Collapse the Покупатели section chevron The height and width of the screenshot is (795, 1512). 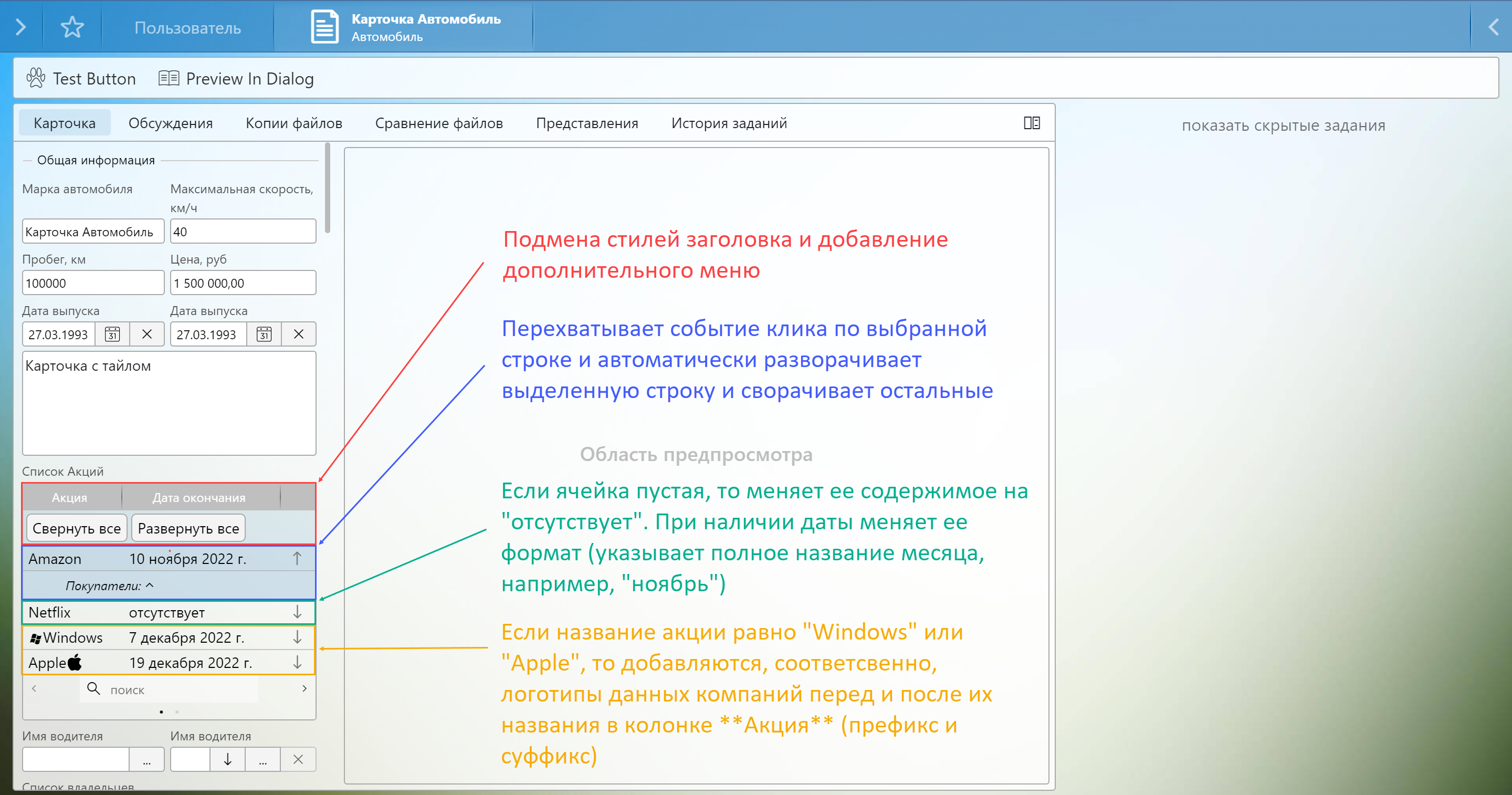pos(150,585)
